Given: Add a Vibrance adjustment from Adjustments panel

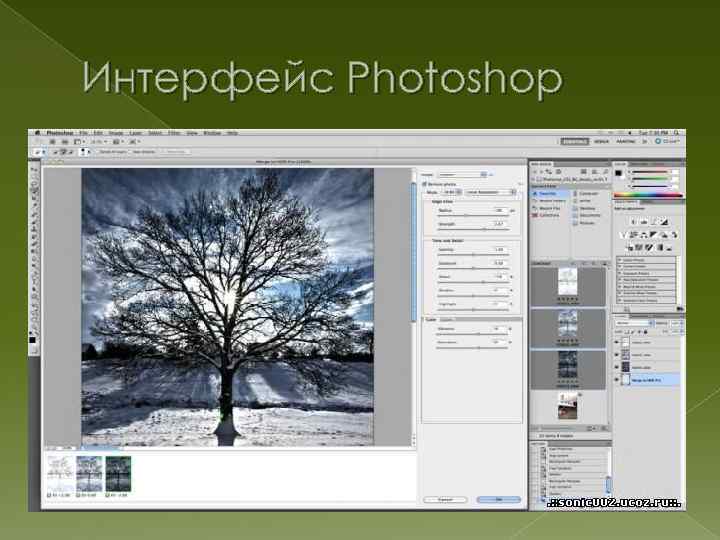Looking at the screenshot, I should [x=624, y=235].
